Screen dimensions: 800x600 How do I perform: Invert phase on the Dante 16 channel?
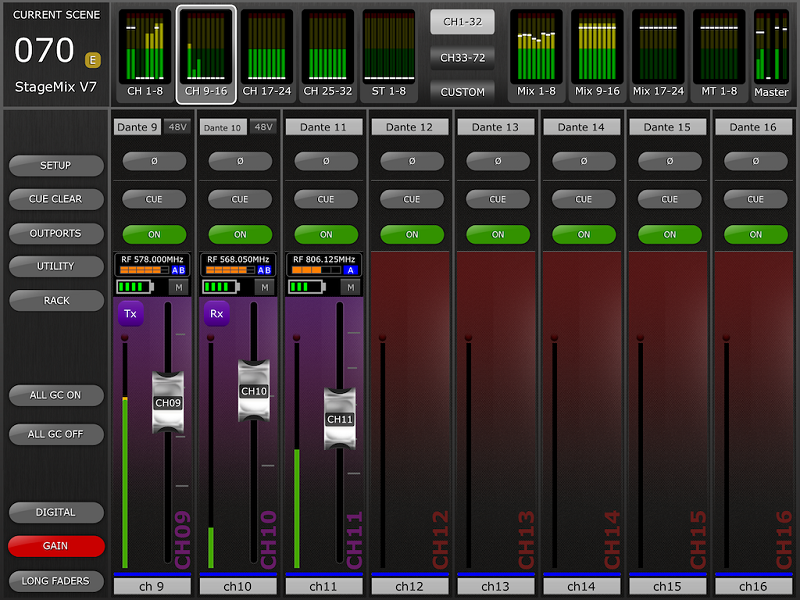(756, 161)
